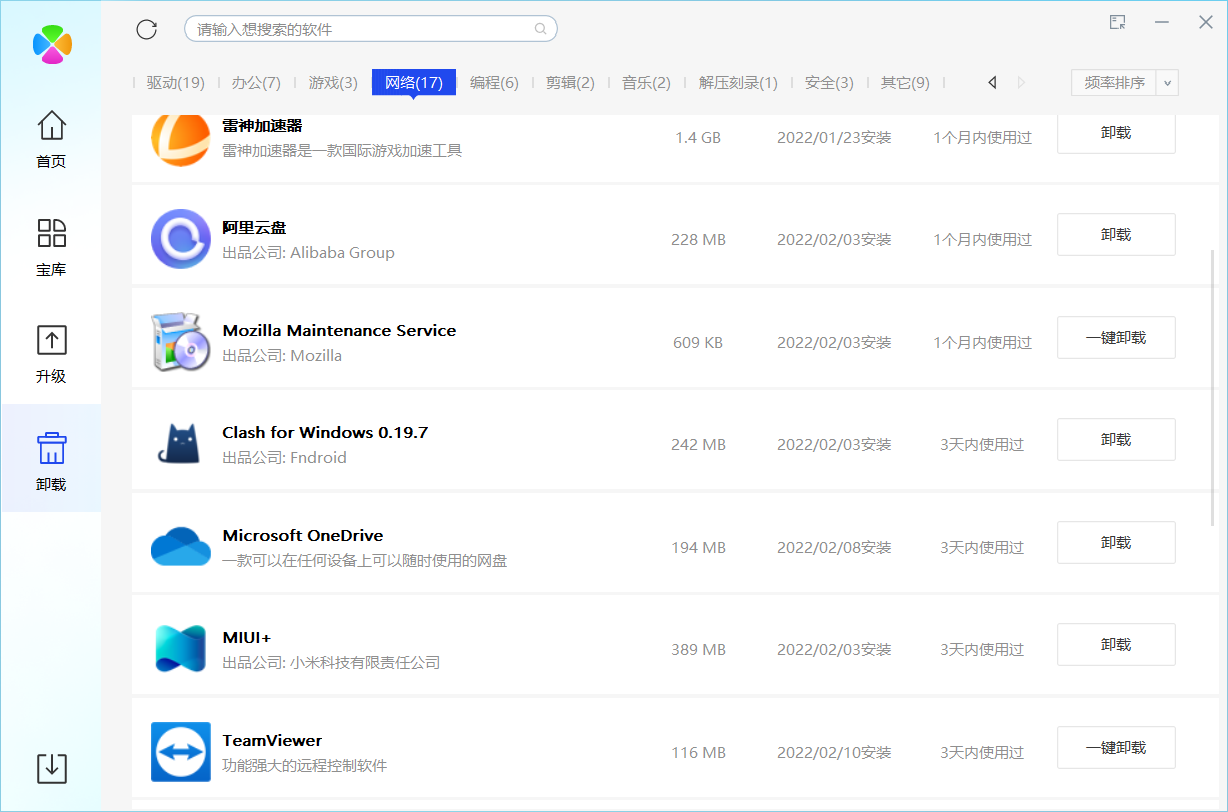
Task: Select the Mozilla Maintenance Service title
Action: click(x=339, y=330)
